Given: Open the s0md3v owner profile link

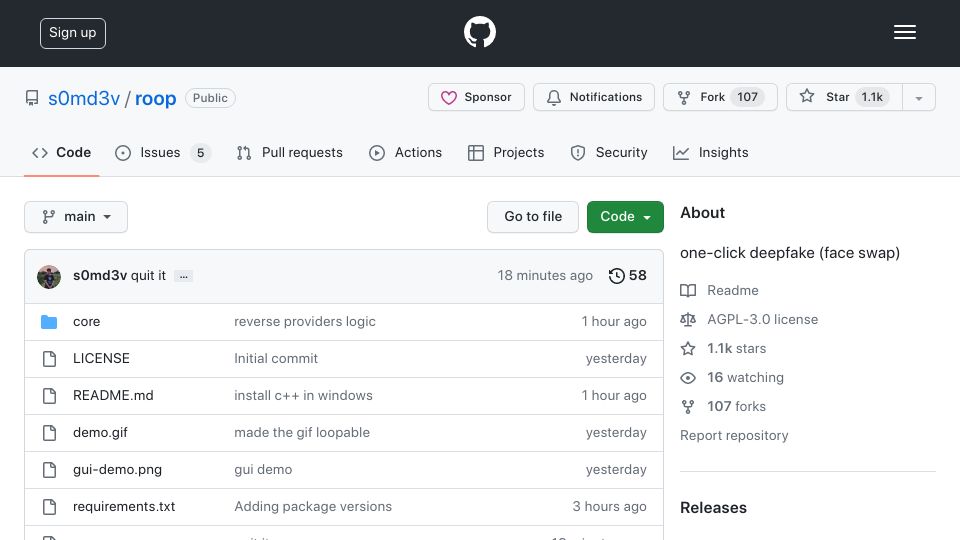Looking at the screenshot, I should coord(84,98).
